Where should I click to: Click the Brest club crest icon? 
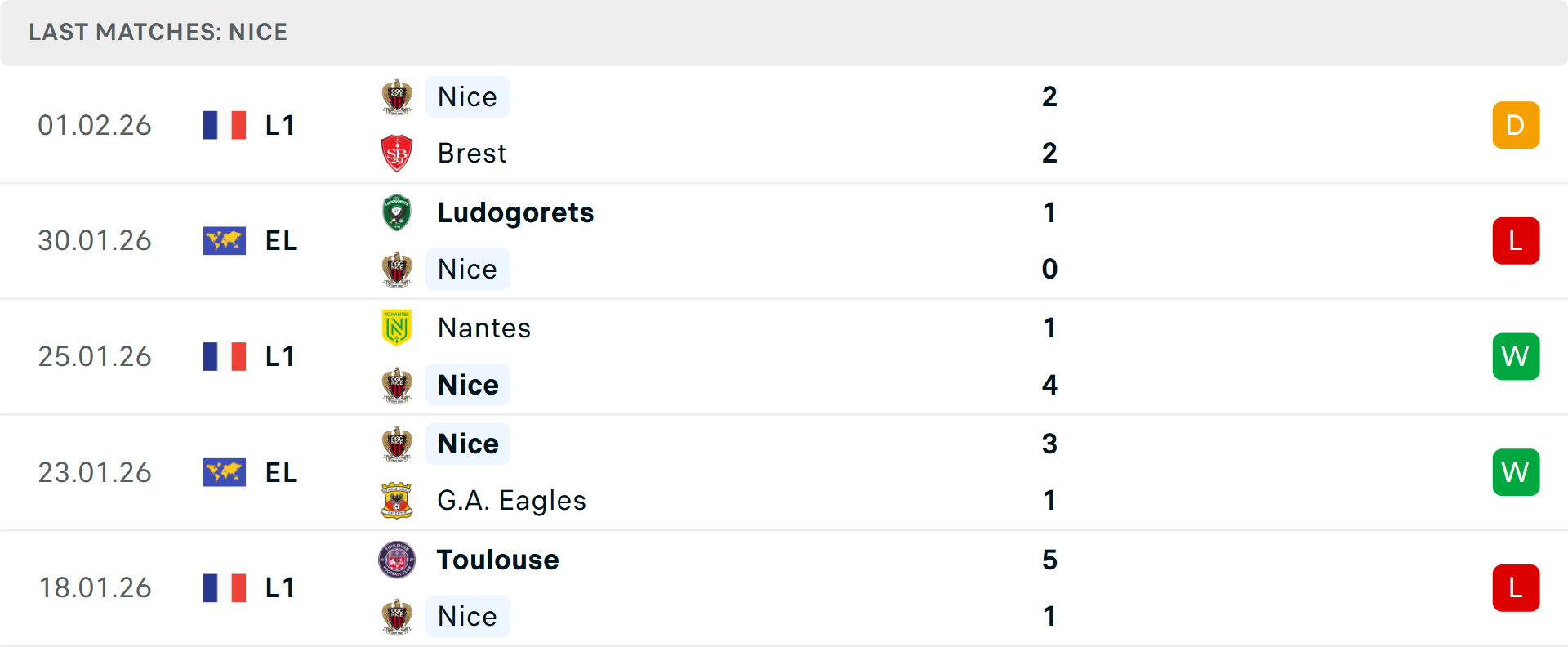[397, 154]
